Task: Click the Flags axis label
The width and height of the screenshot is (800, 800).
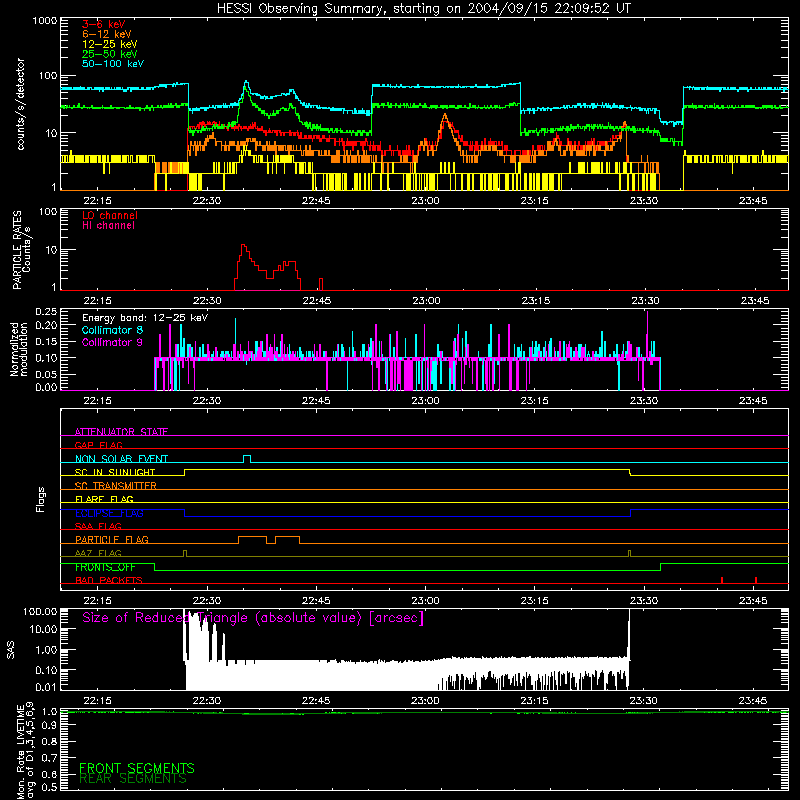Action: 40,499
